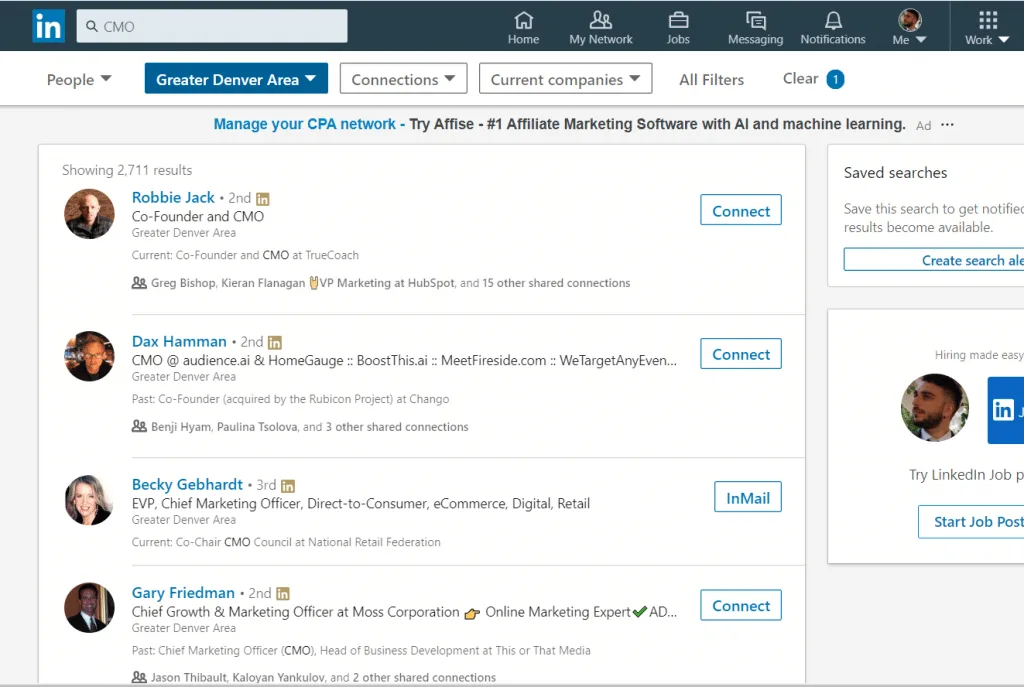The image size is (1024, 687).
Task: Click LinkedIn premium badge next to Gary Friedman
Action: click(283, 594)
